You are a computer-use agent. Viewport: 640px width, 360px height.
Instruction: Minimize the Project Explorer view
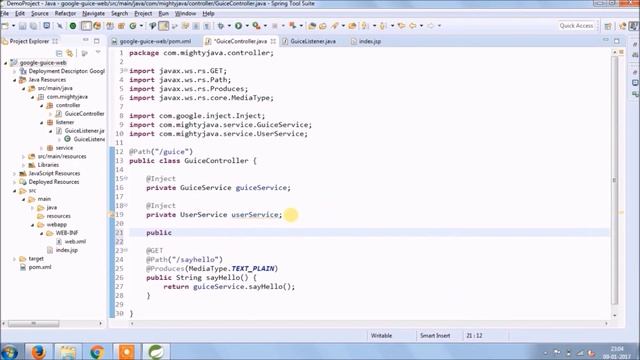click(x=86, y=41)
